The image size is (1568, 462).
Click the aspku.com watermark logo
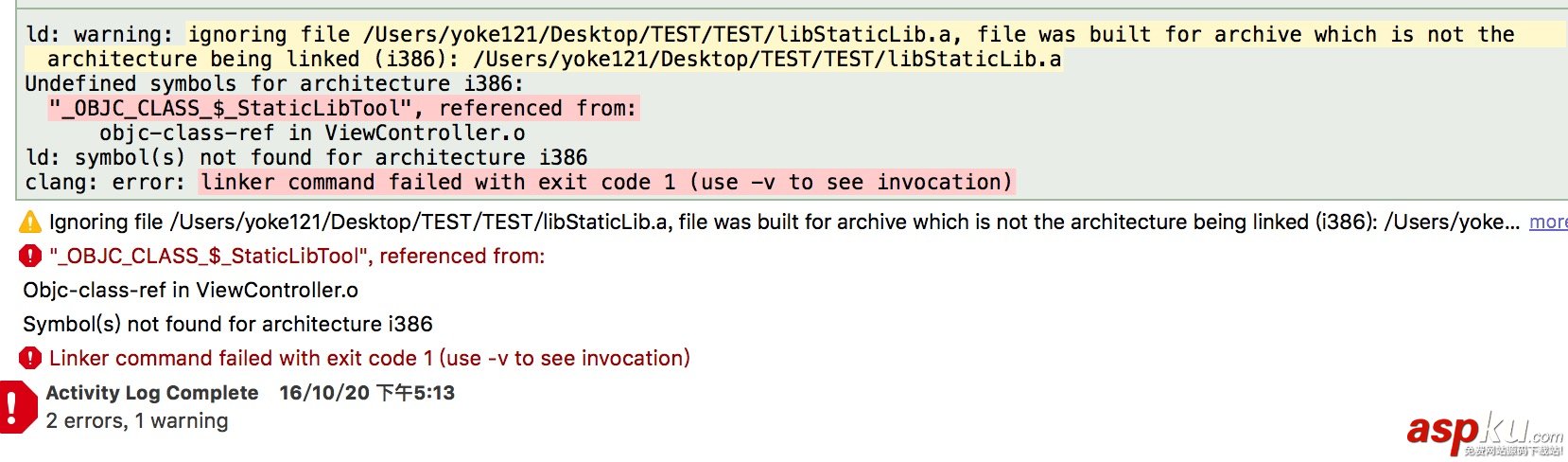click(x=1483, y=433)
